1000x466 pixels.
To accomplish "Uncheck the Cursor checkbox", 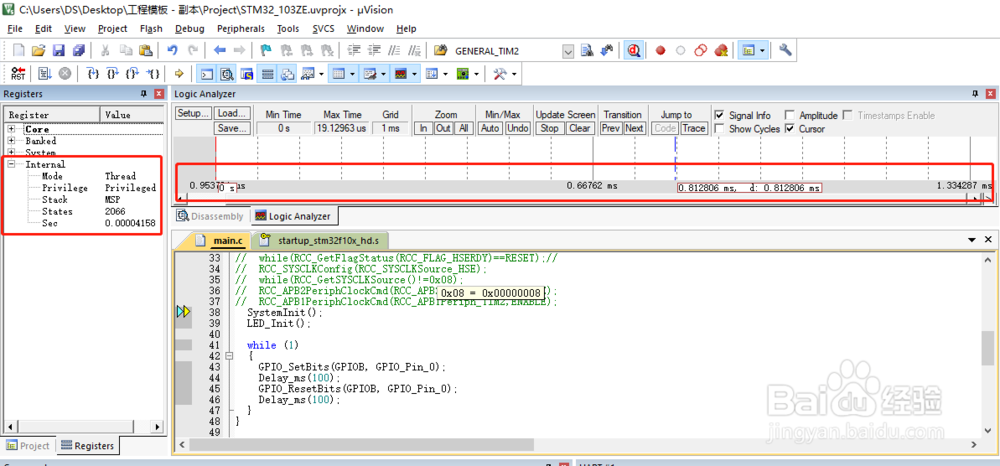I will click(790, 129).
